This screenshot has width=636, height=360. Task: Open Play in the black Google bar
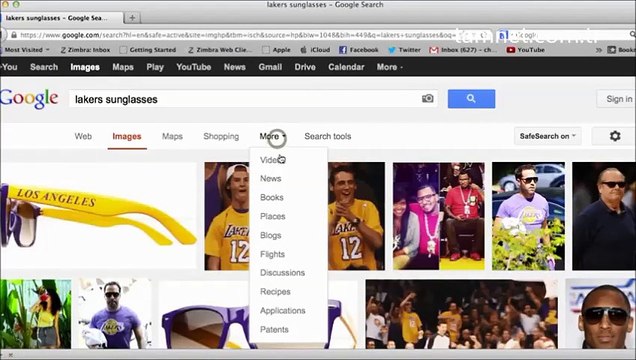(155, 67)
